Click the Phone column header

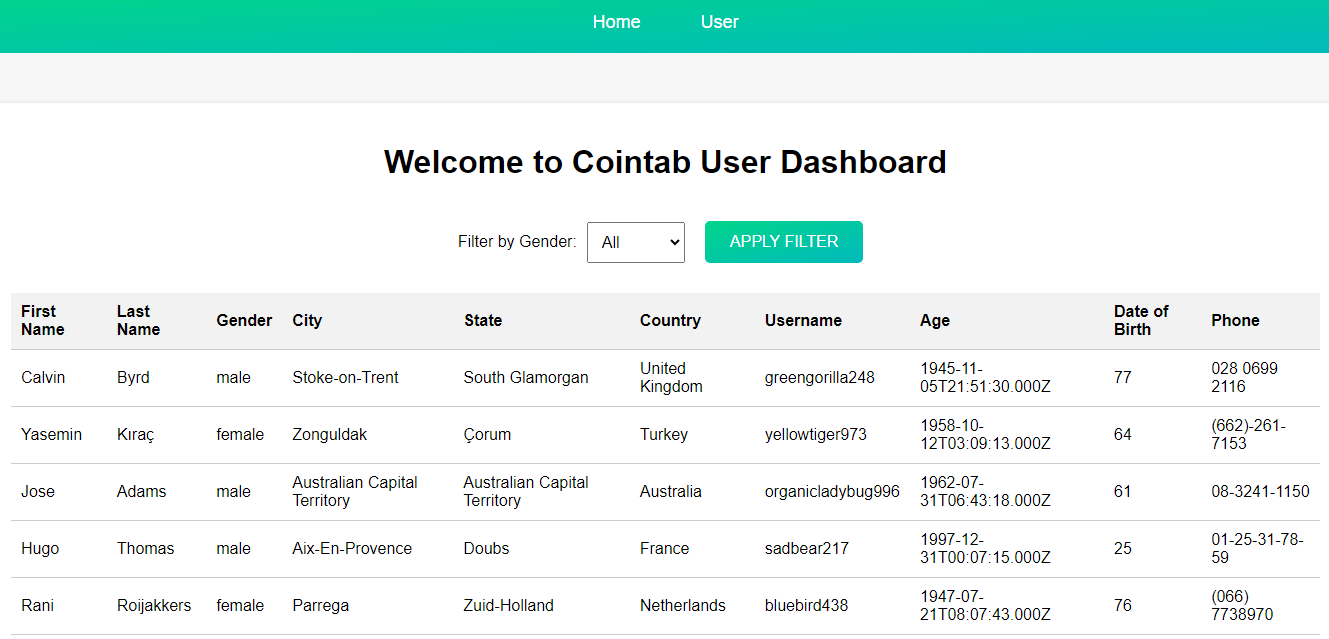[1235, 320]
